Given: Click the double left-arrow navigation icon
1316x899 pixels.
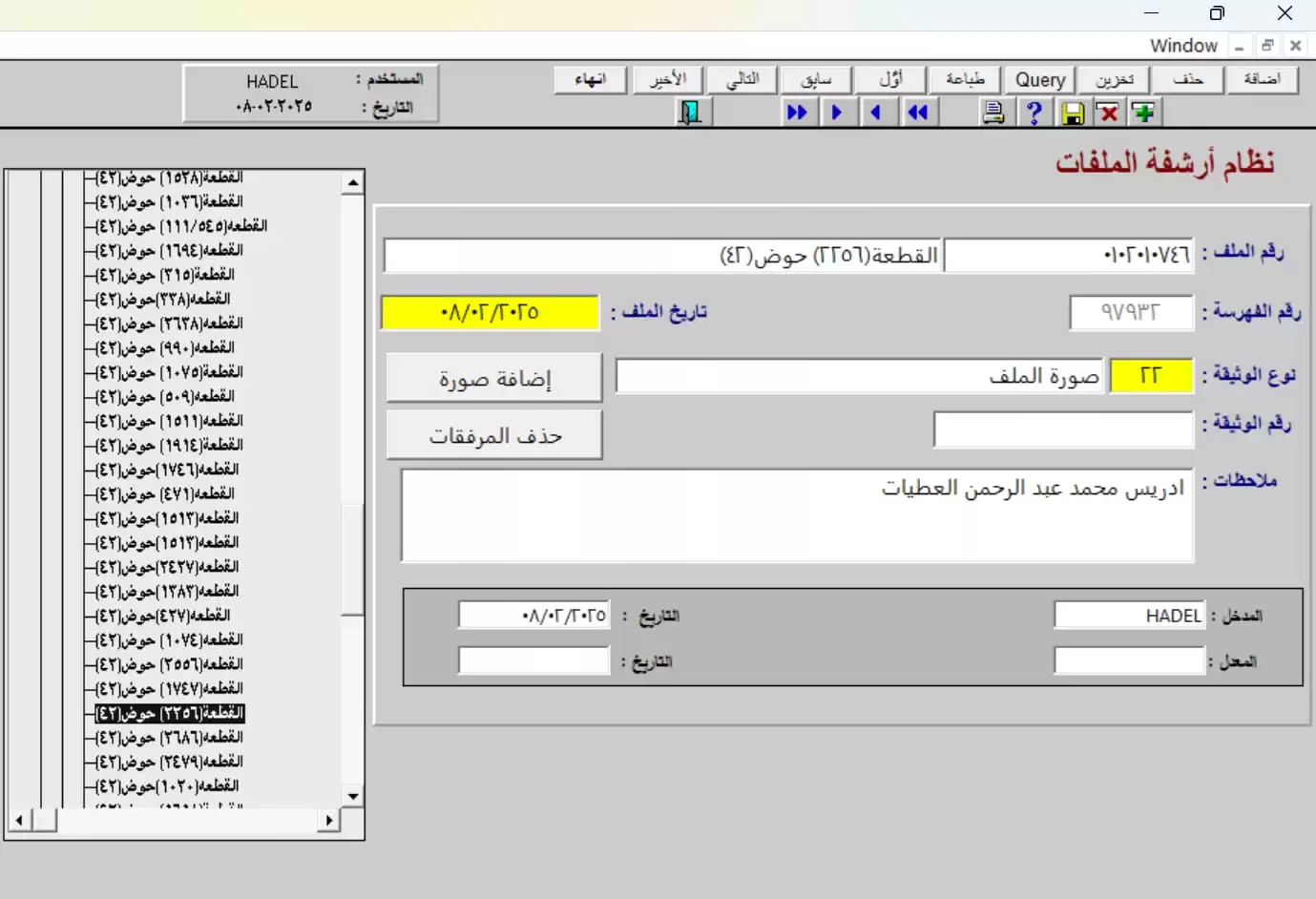Looking at the screenshot, I should point(917,113).
